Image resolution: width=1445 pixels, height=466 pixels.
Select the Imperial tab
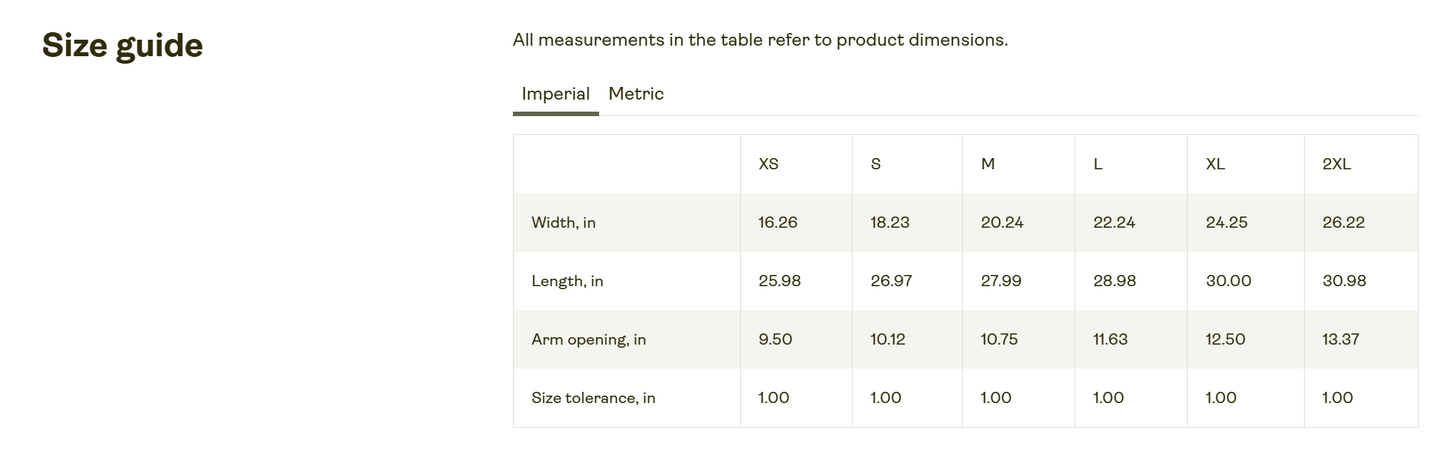click(x=555, y=94)
